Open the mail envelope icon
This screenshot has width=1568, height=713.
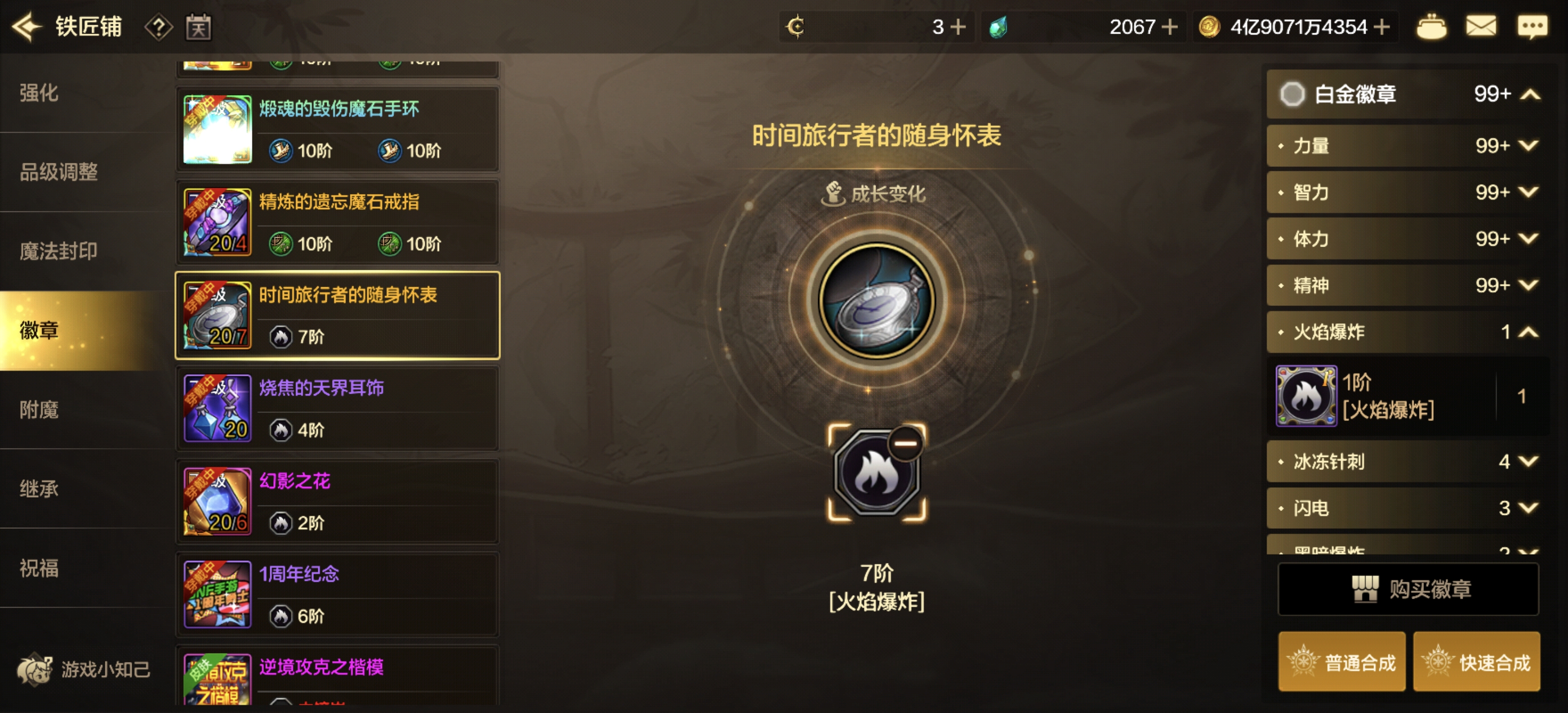pos(1481,26)
